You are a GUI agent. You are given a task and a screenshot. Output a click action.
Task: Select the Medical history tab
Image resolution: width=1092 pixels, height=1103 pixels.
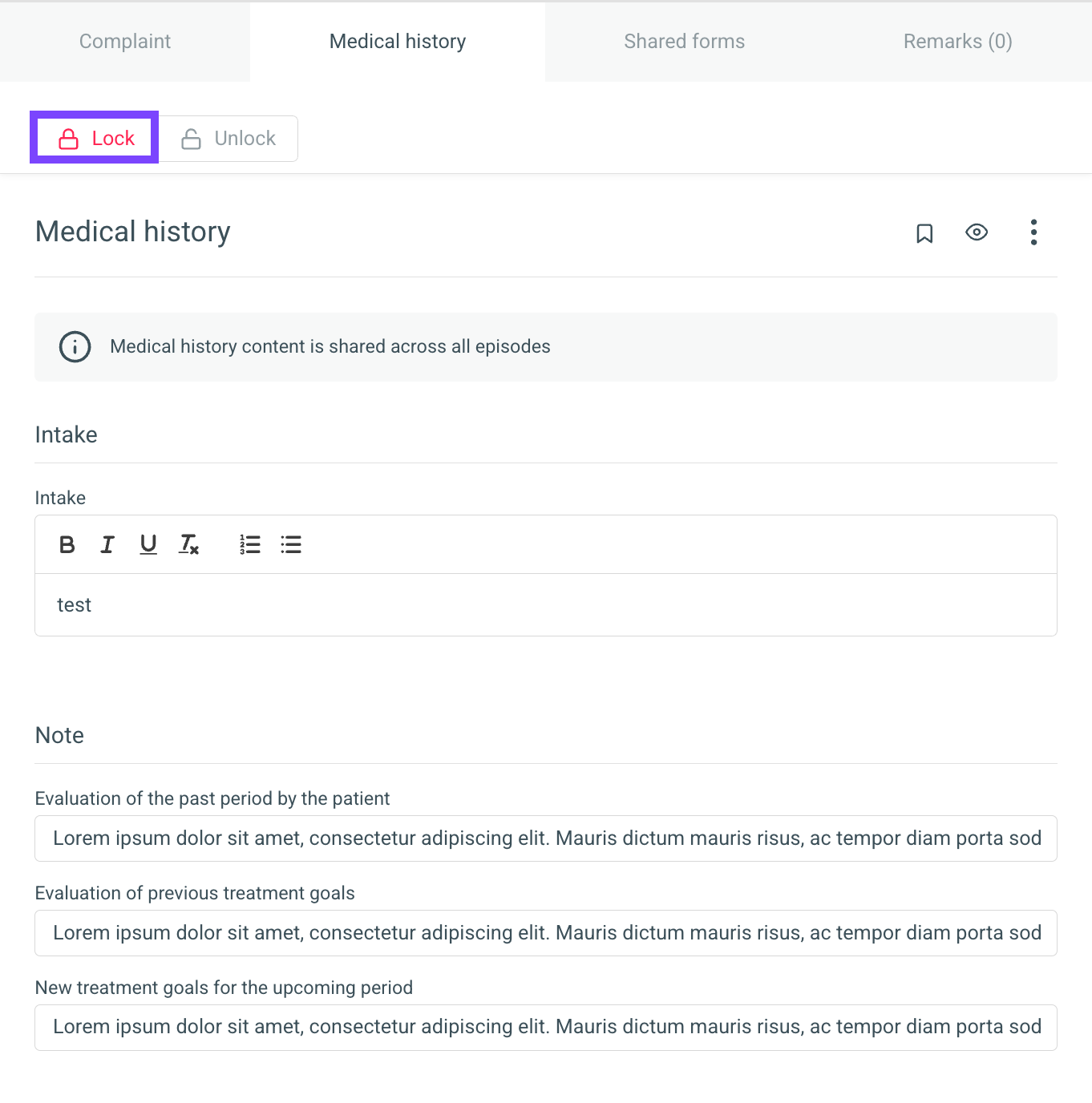[x=398, y=42]
